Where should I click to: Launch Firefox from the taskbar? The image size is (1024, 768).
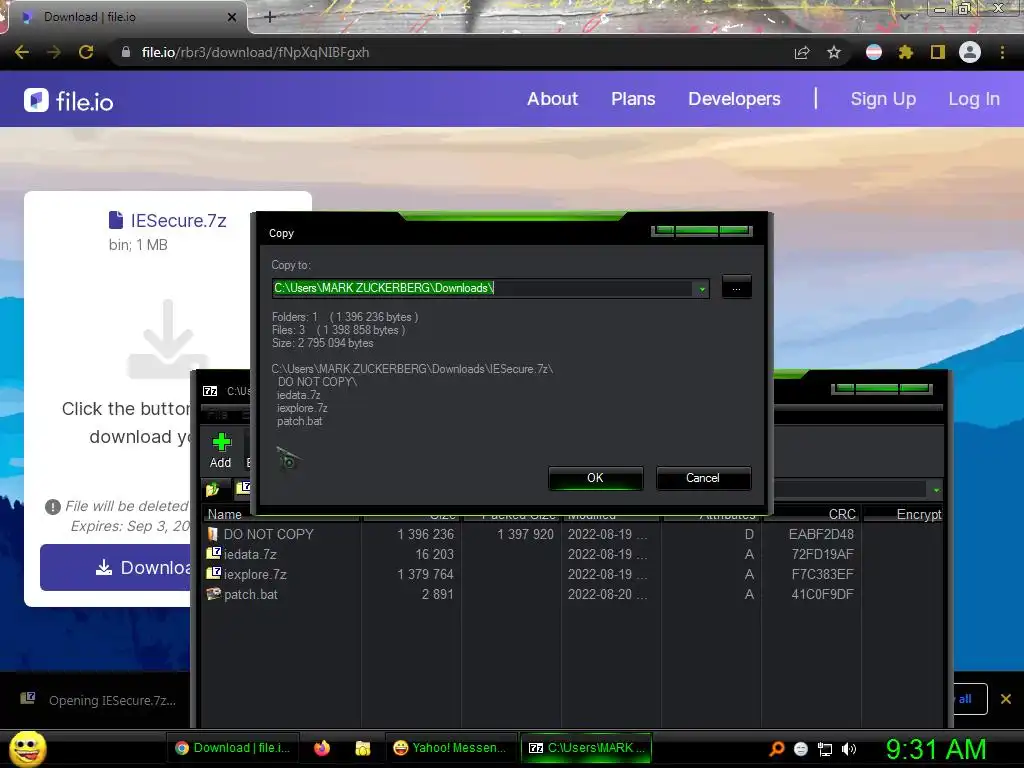pos(322,748)
